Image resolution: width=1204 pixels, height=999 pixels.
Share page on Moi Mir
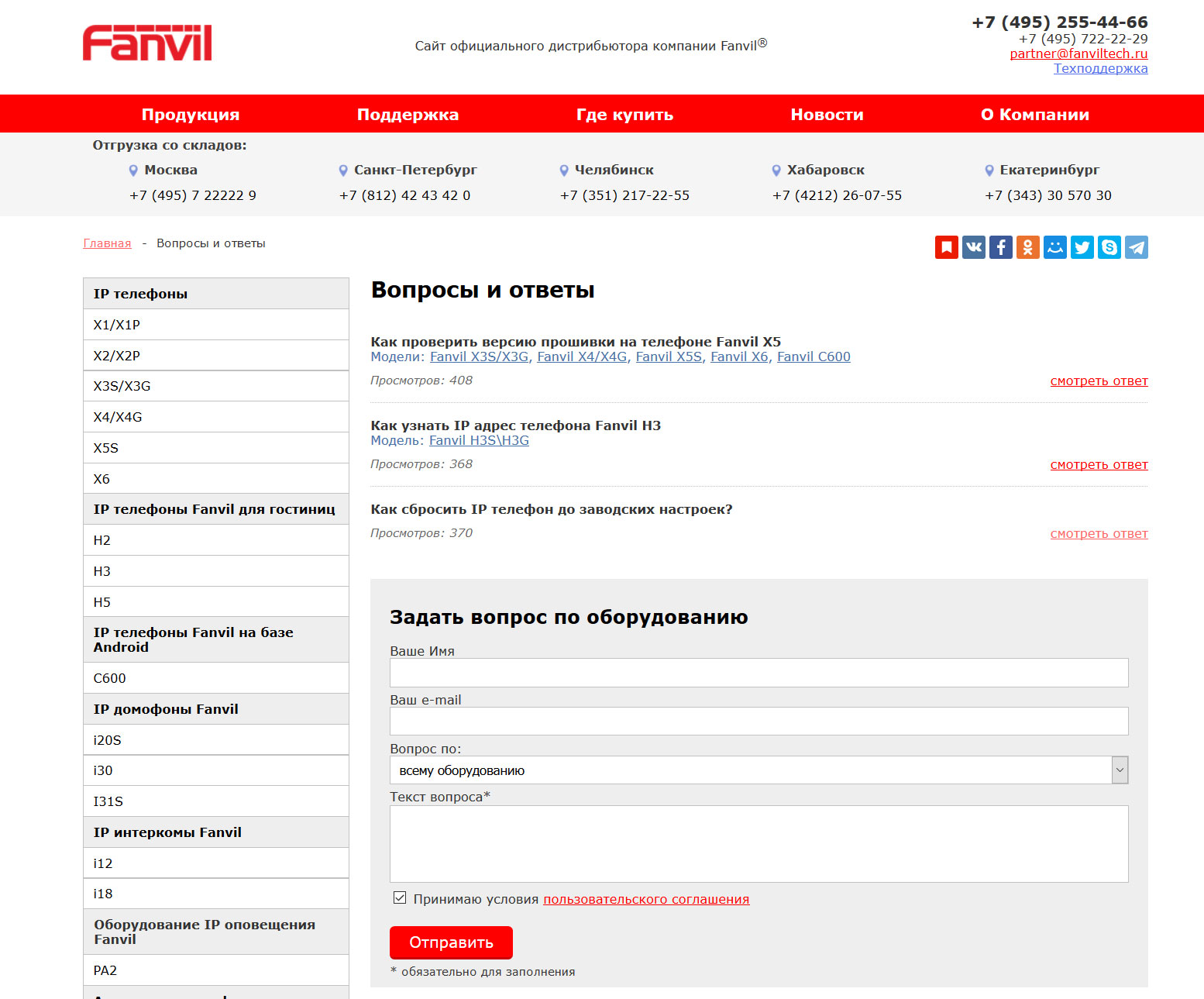[x=1055, y=247]
